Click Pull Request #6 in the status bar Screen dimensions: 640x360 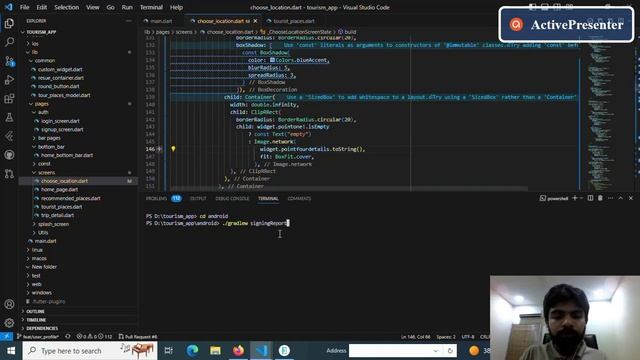[x=138, y=337]
